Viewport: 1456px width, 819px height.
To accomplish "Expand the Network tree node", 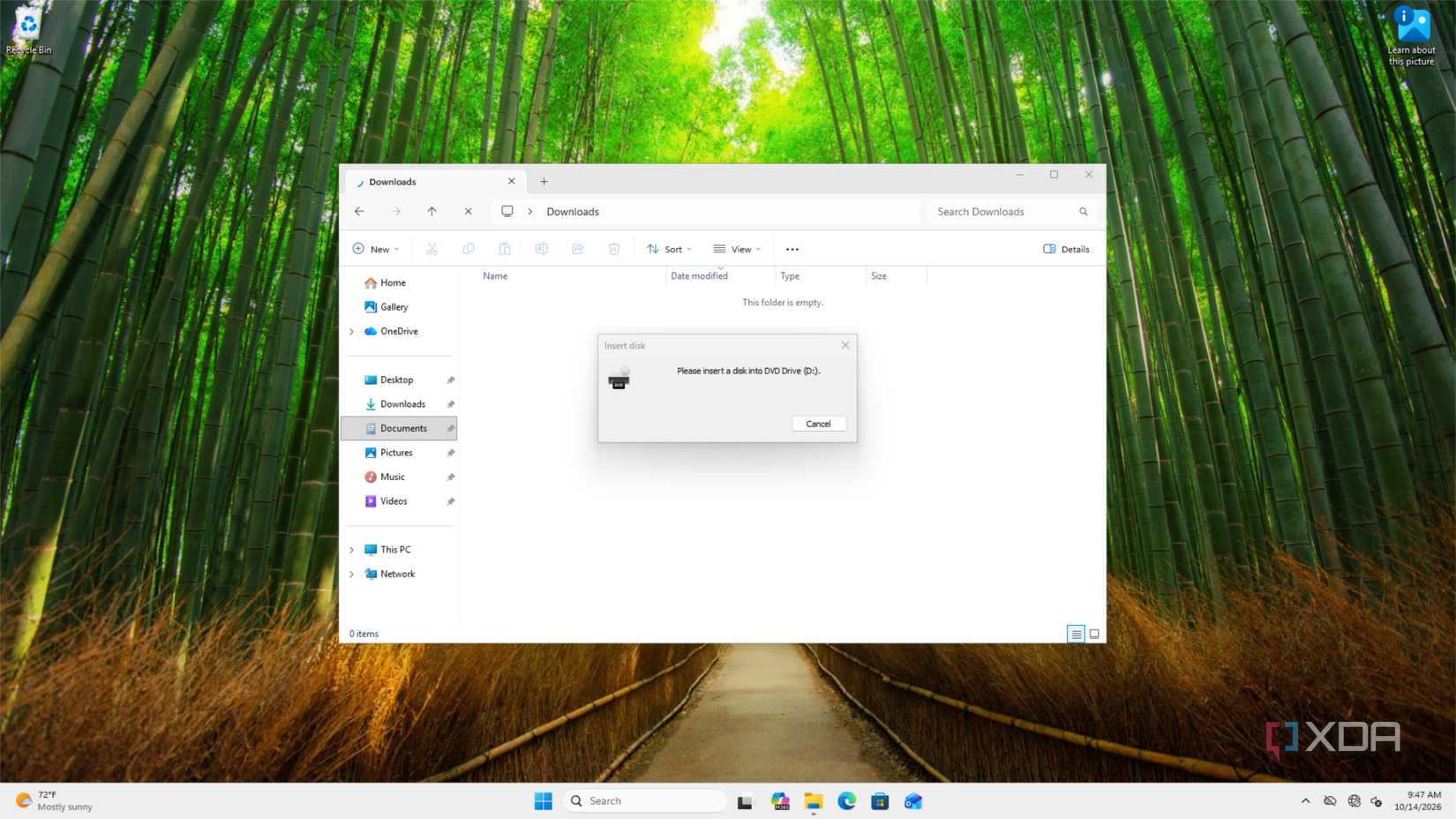I will (x=352, y=575).
